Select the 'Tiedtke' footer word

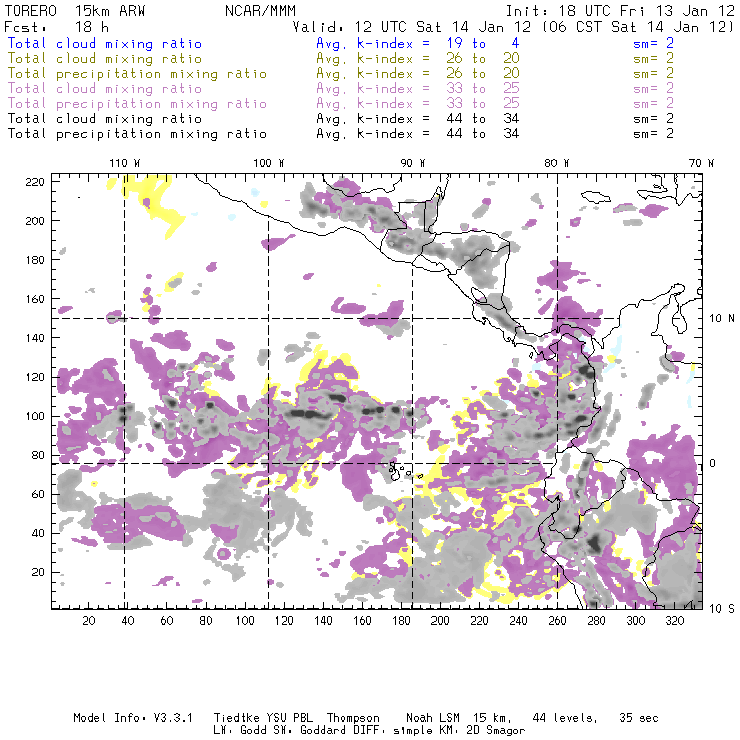point(237,718)
